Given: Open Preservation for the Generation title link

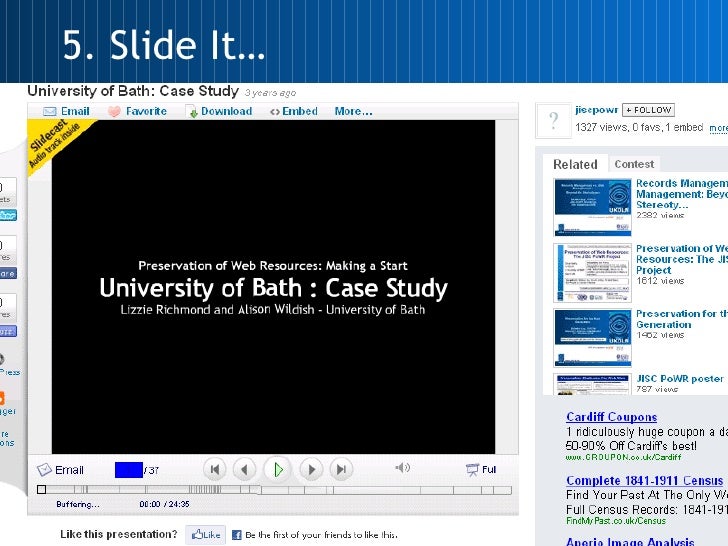Looking at the screenshot, I should point(682,319).
